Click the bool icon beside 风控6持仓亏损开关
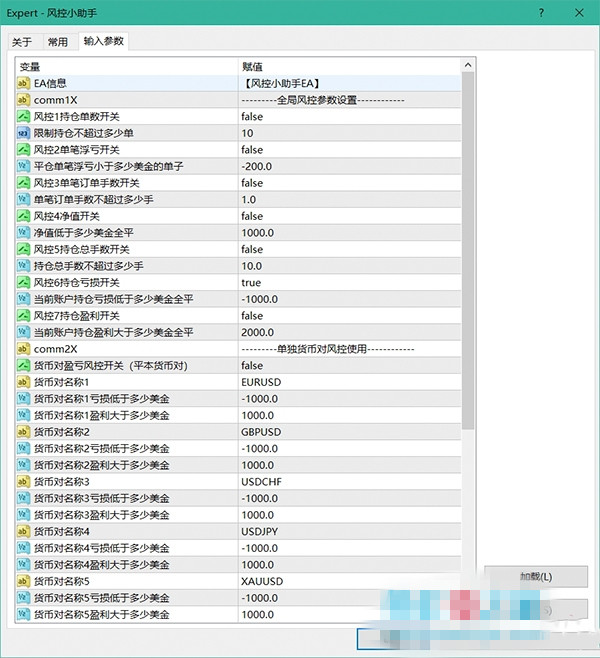The width and height of the screenshot is (600, 658). (24, 283)
